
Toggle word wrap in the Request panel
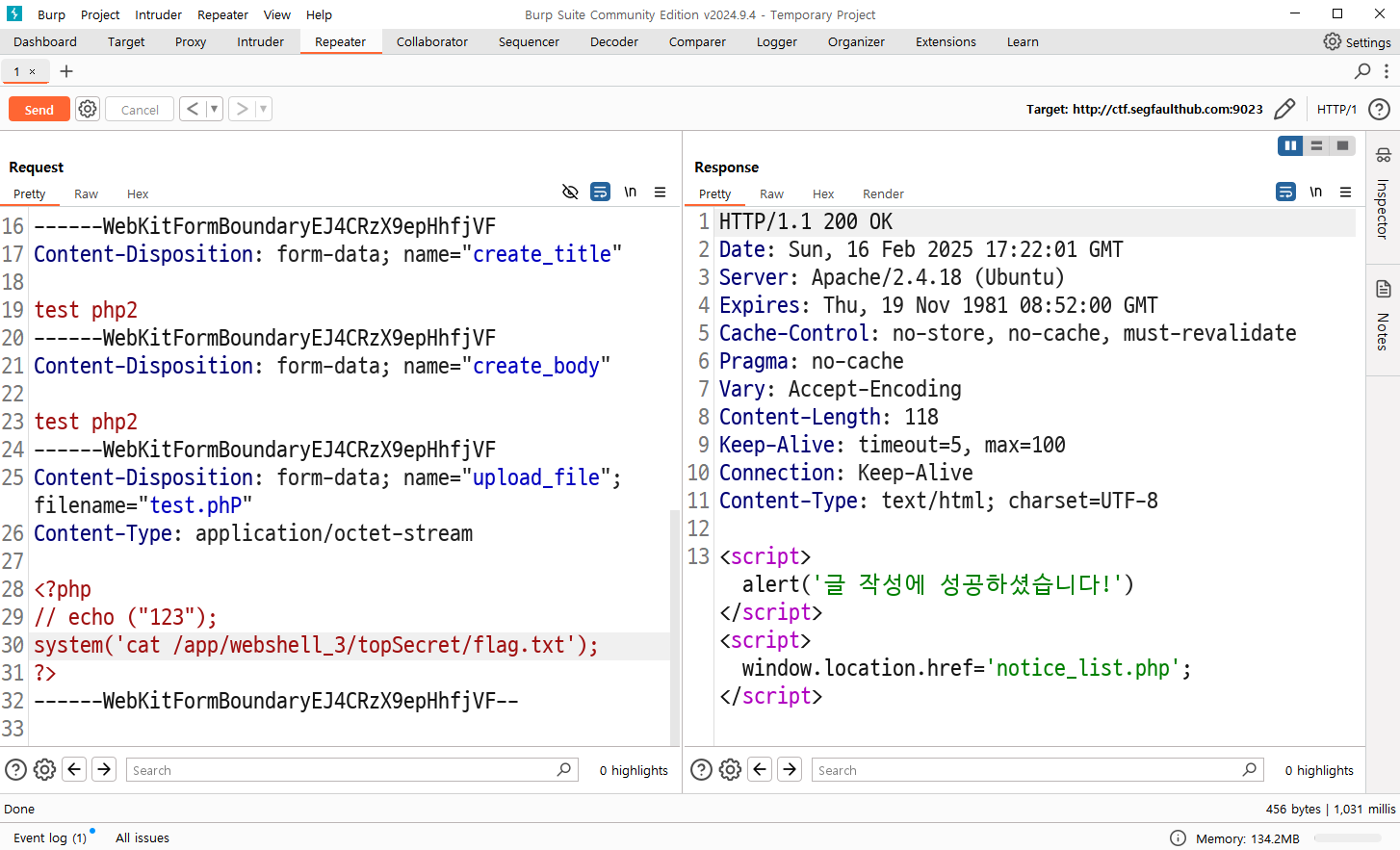[x=600, y=192]
